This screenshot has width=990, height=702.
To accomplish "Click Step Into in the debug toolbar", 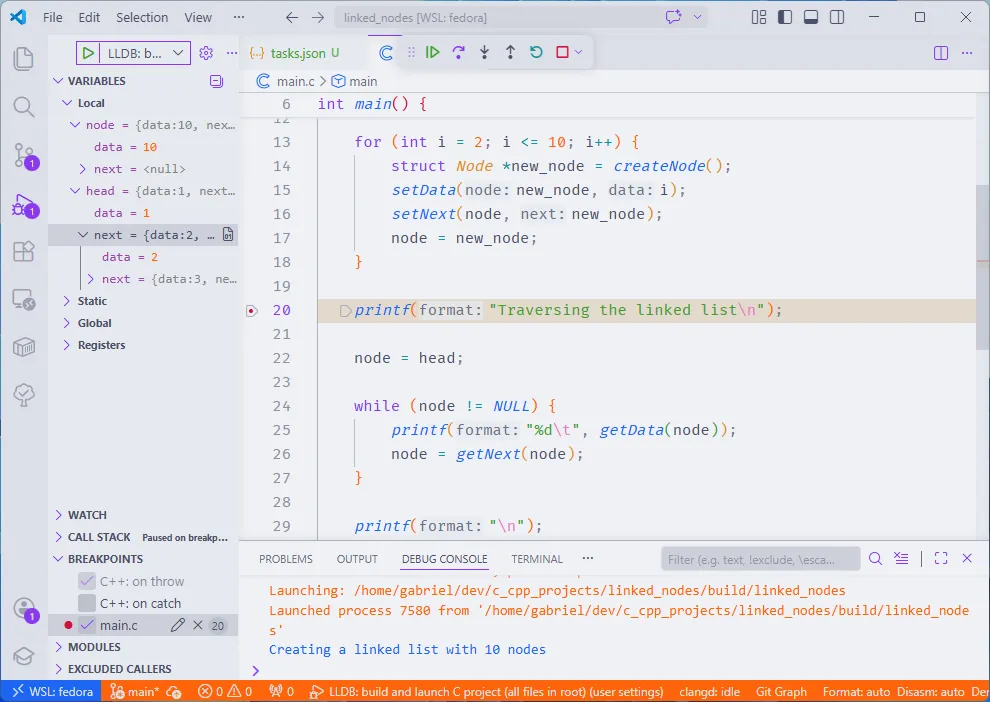I will point(484,52).
